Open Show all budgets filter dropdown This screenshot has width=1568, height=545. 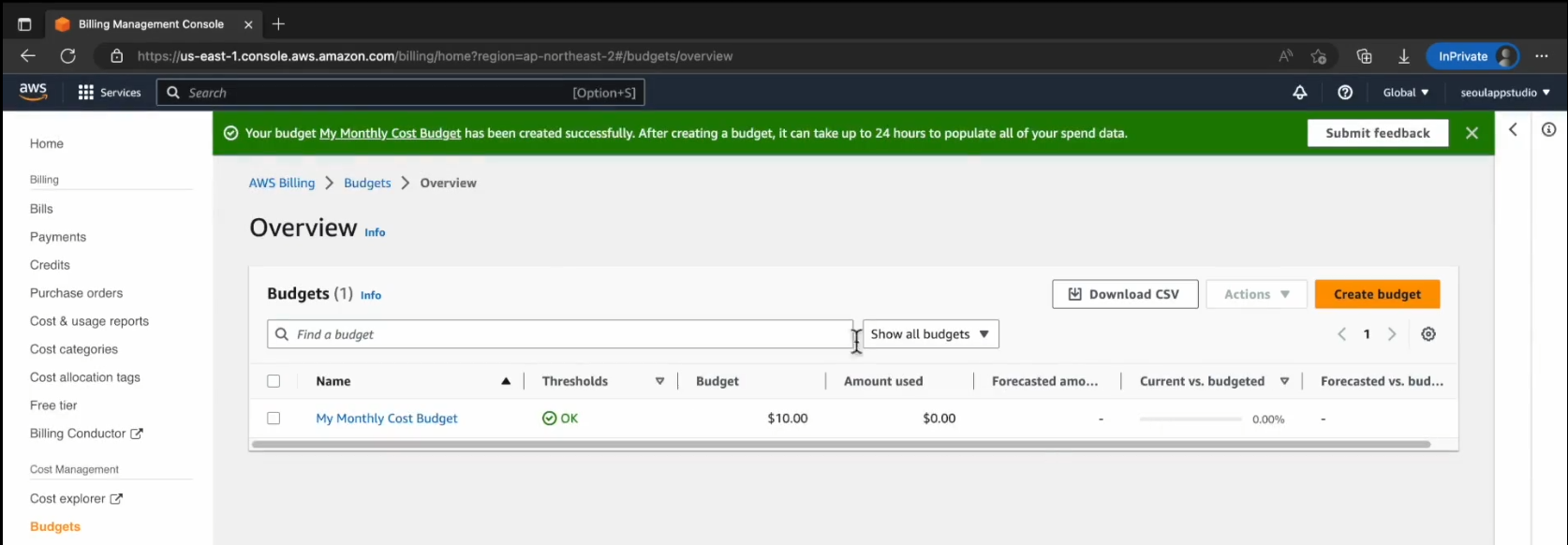[x=930, y=334]
